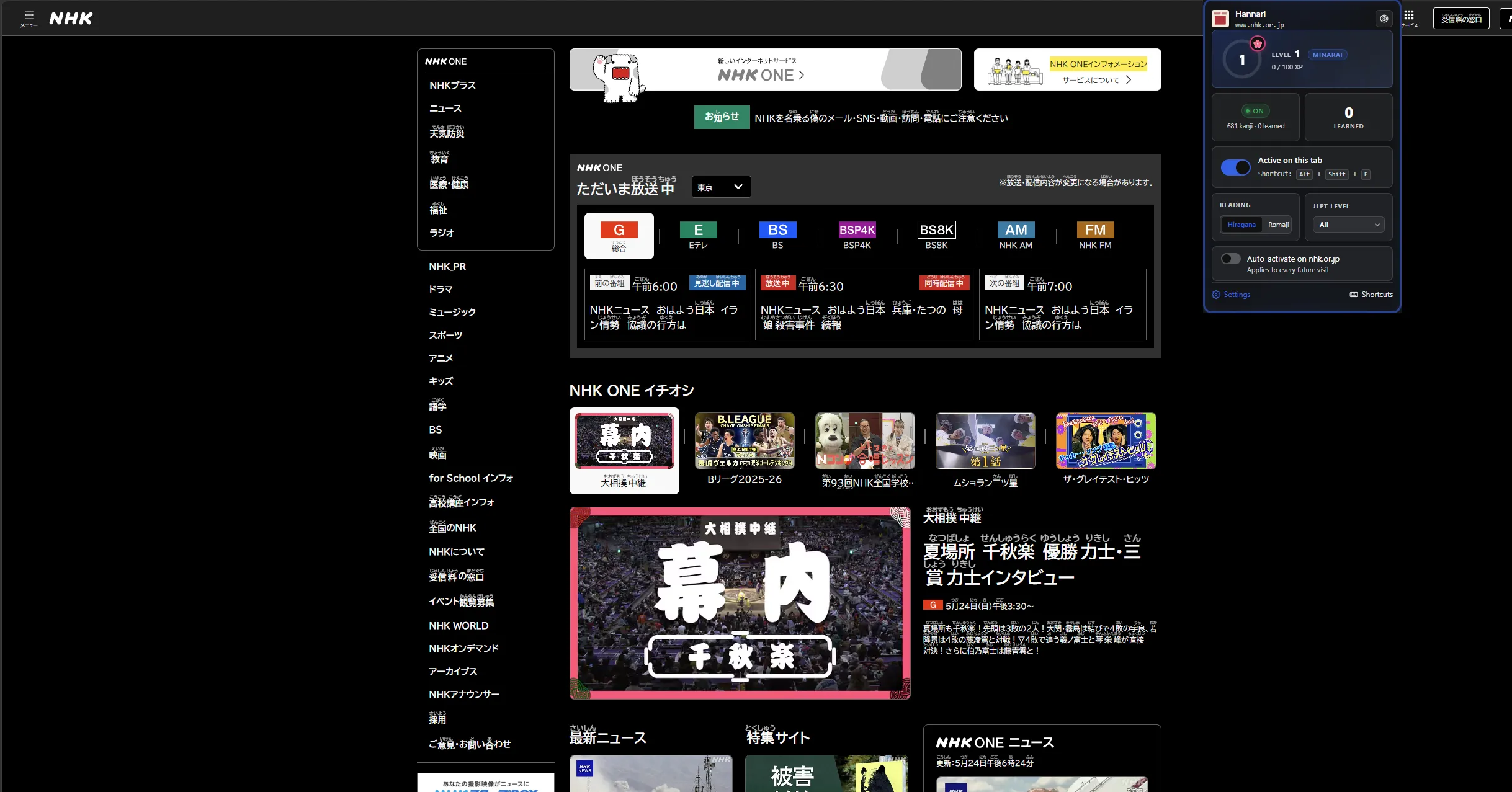Screen dimensions: 1512x792
Task: Select Romaji reading option
Action: click(x=1278, y=225)
